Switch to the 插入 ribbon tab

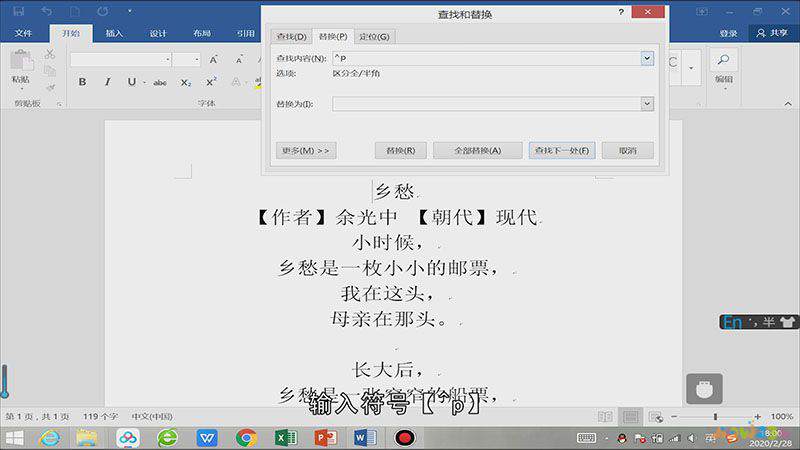pos(114,33)
